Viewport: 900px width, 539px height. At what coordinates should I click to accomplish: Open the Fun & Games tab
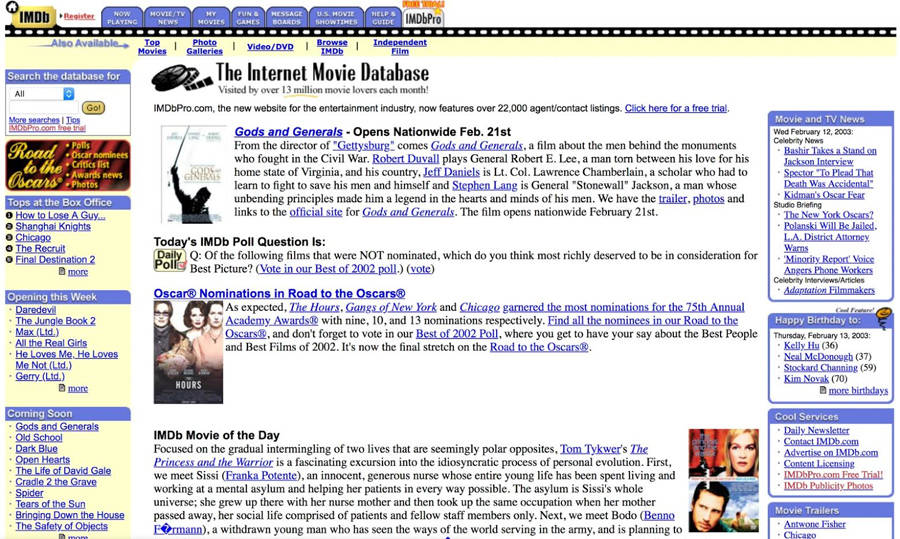coord(248,18)
